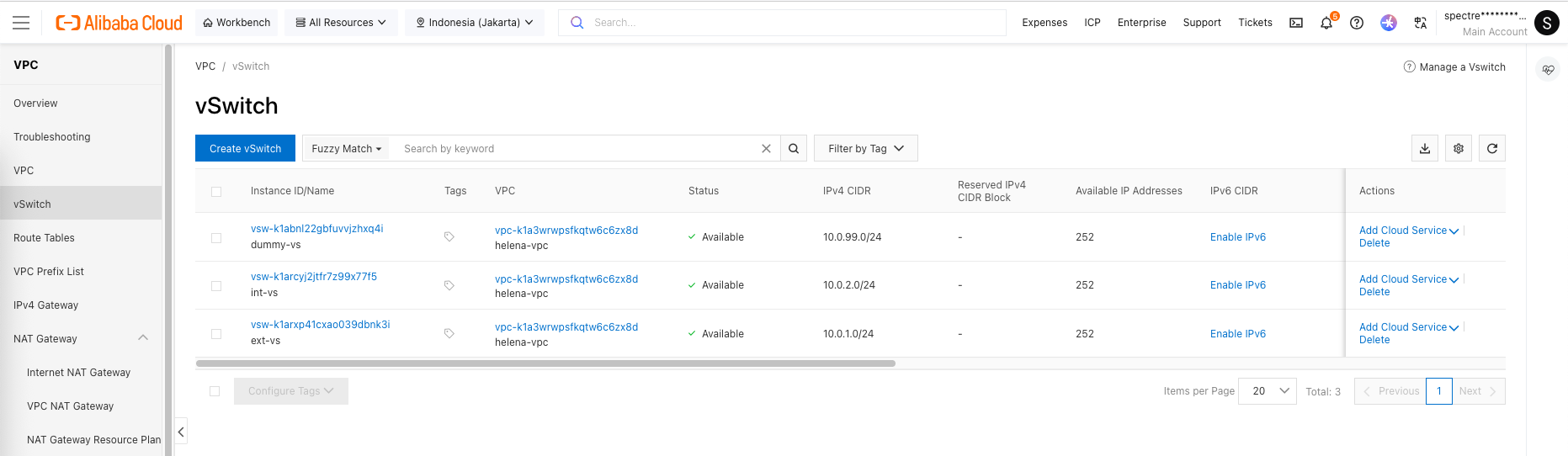The image size is (1568, 456).
Task: Download the vSwitch list
Action: pyautogui.click(x=1425, y=148)
